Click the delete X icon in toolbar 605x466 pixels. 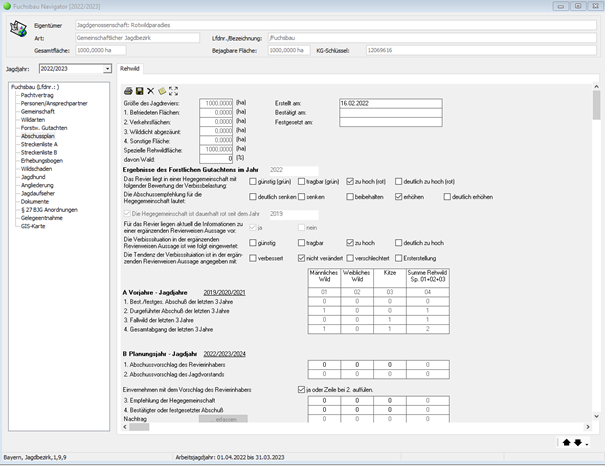point(150,90)
